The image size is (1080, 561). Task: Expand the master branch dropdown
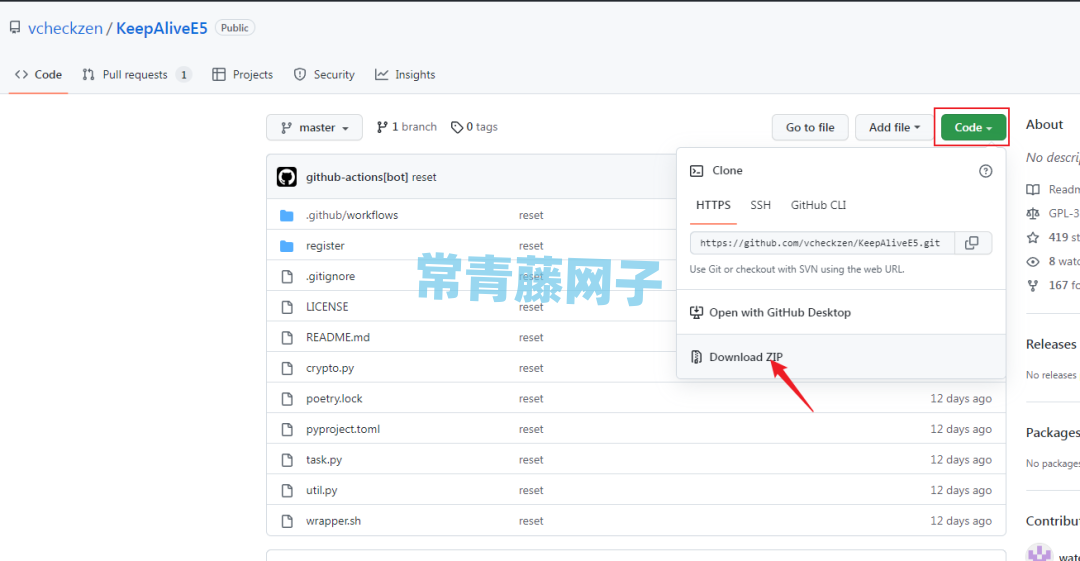pyautogui.click(x=314, y=128)
